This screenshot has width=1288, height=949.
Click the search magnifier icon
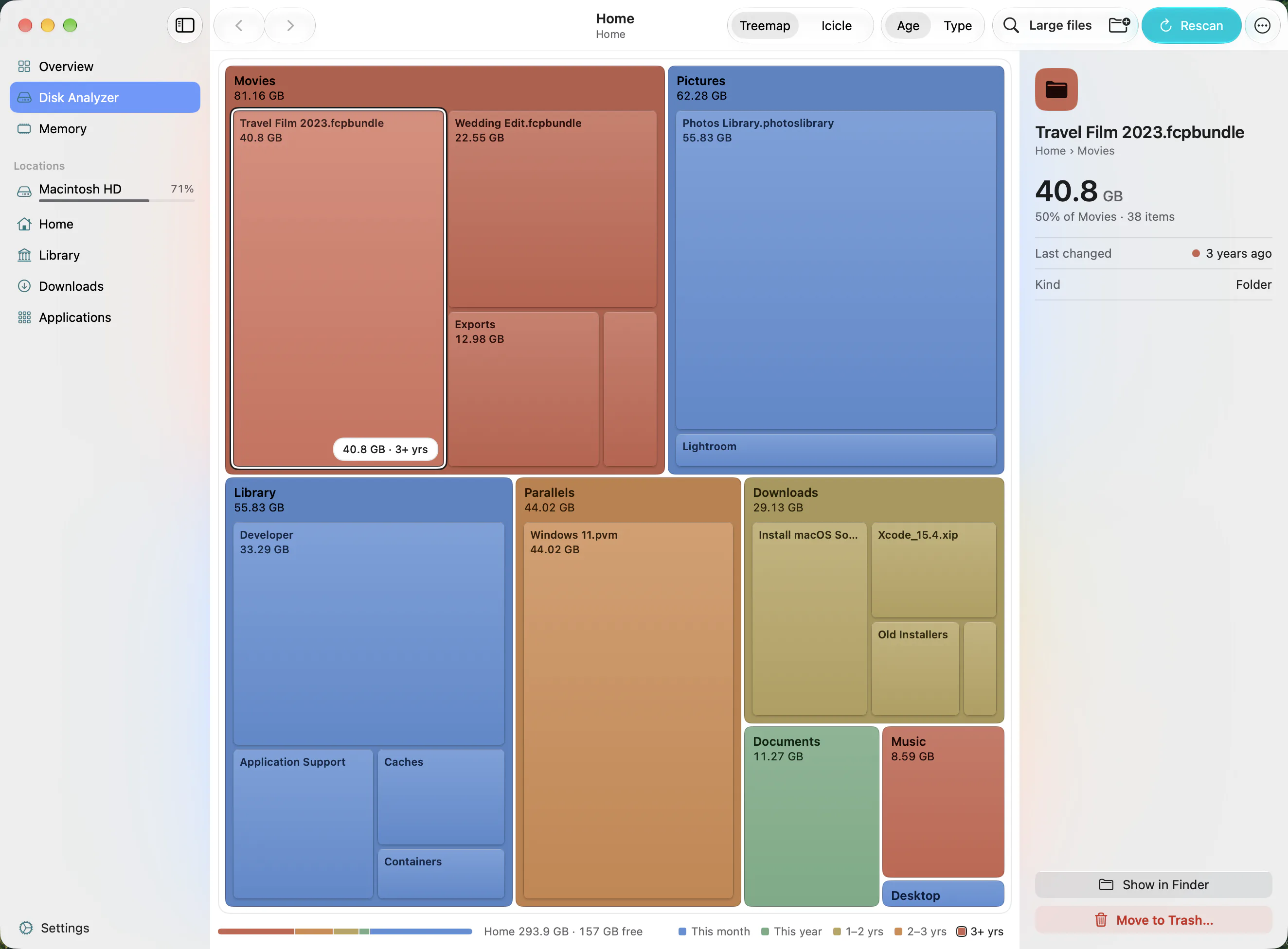coord(1010,25)
